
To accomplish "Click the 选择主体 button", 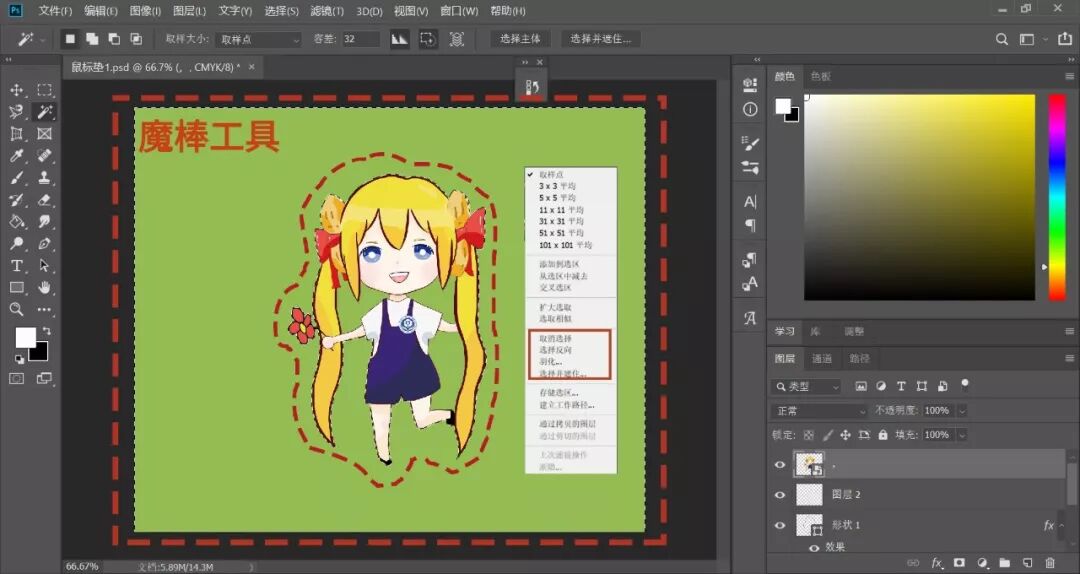I will [x=520, y=39].
